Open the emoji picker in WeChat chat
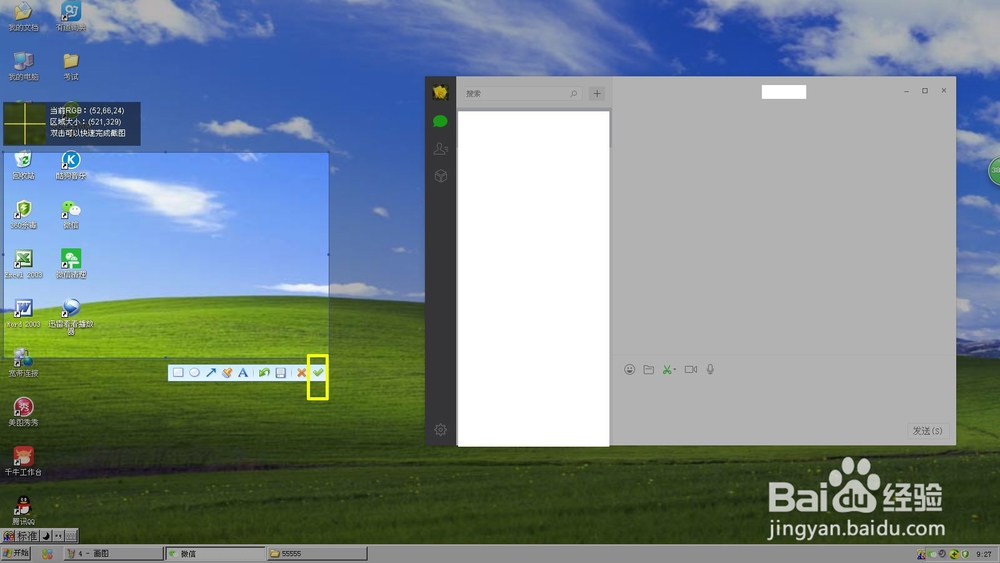 tap(629, 369)
